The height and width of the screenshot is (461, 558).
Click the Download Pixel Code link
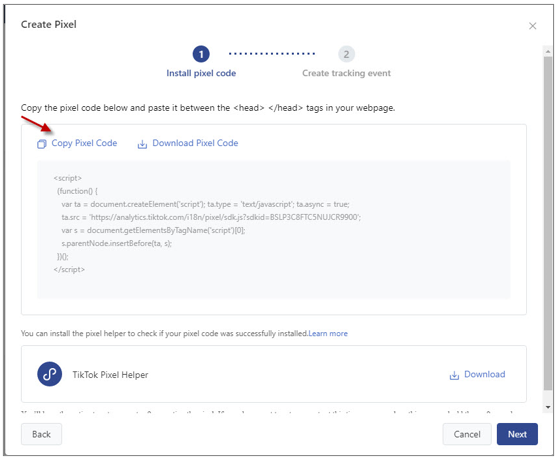(195, 143)
